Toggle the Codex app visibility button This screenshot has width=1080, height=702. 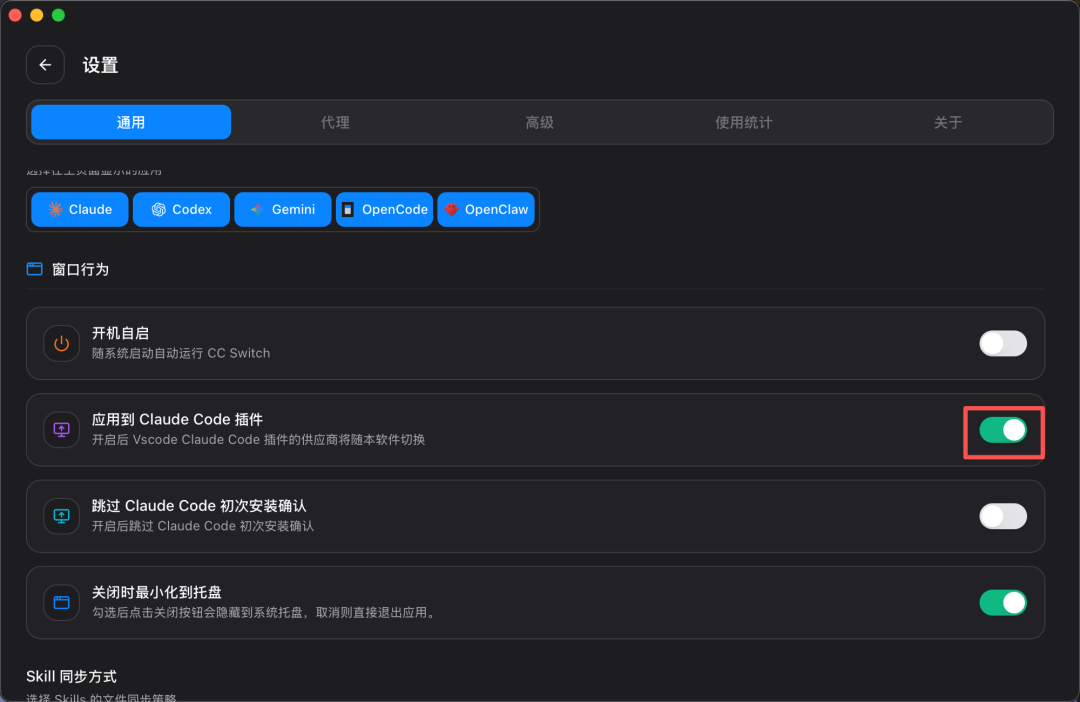click(181, 209)
